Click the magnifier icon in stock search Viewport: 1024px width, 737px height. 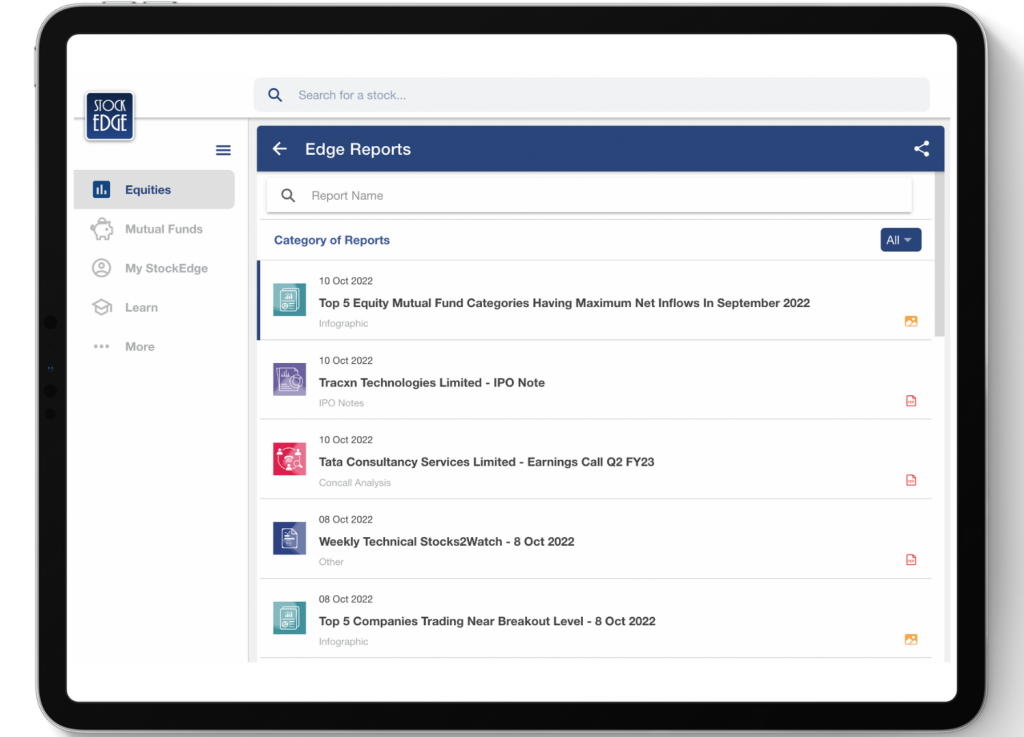click(275, 95)
